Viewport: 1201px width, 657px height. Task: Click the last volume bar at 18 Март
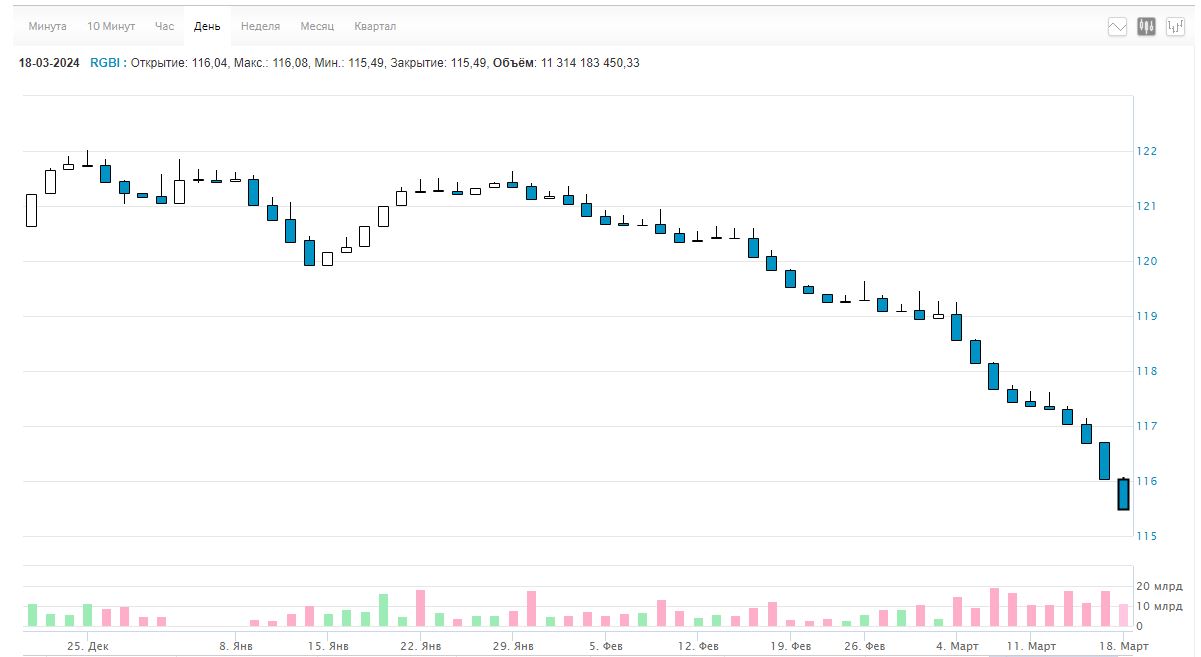point(1123,615)
